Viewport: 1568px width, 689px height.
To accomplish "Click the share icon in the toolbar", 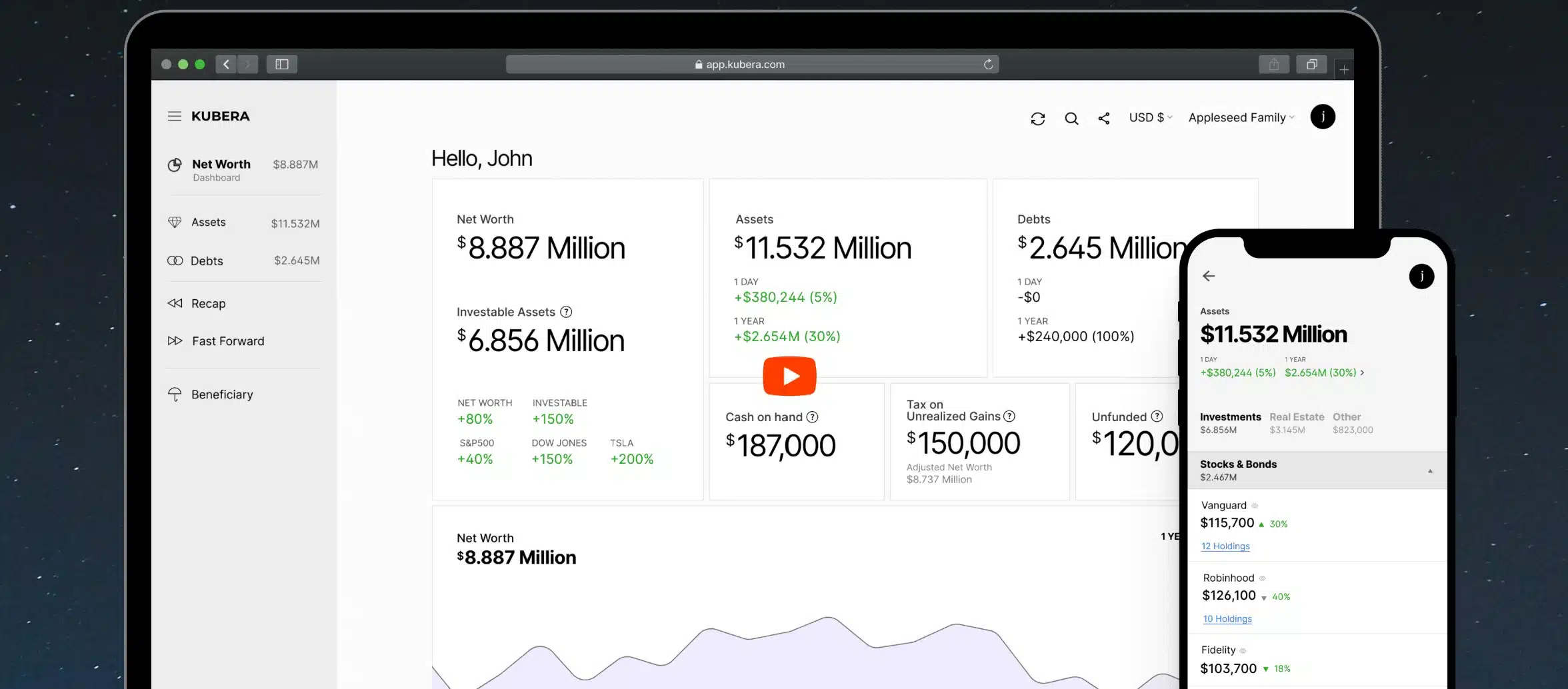I will click(1104, 118).
